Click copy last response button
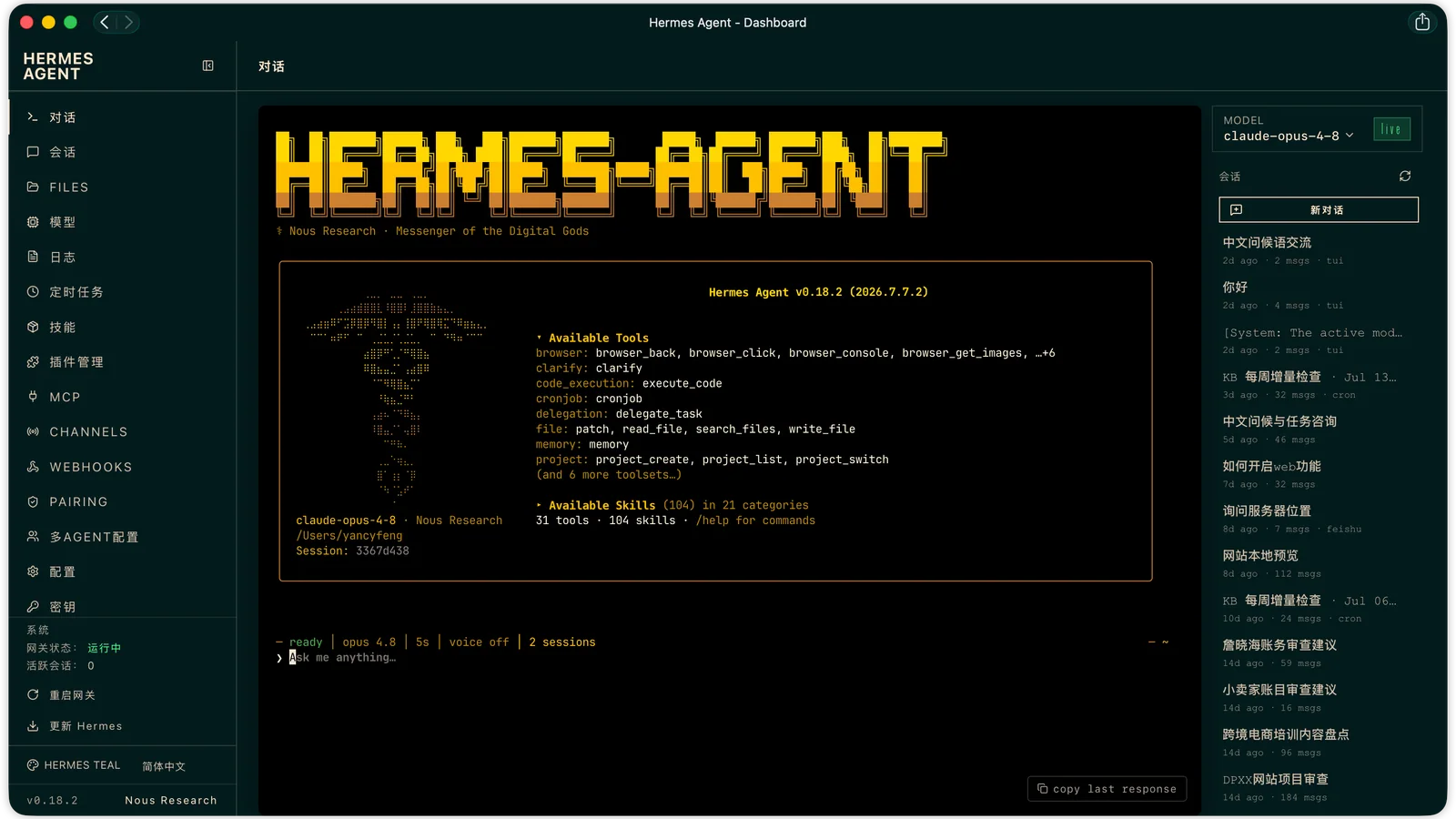1456x819 pixels. [x=1107, y=789]
